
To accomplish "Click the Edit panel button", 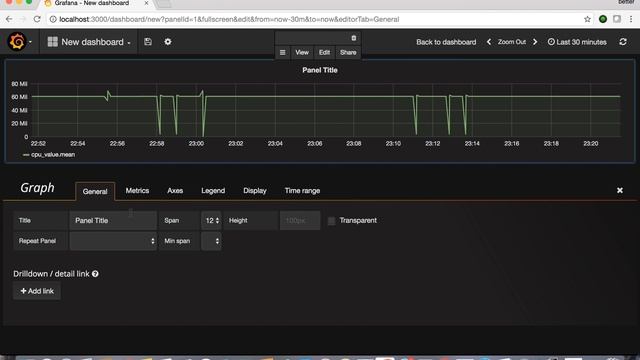I will point(324,52).
